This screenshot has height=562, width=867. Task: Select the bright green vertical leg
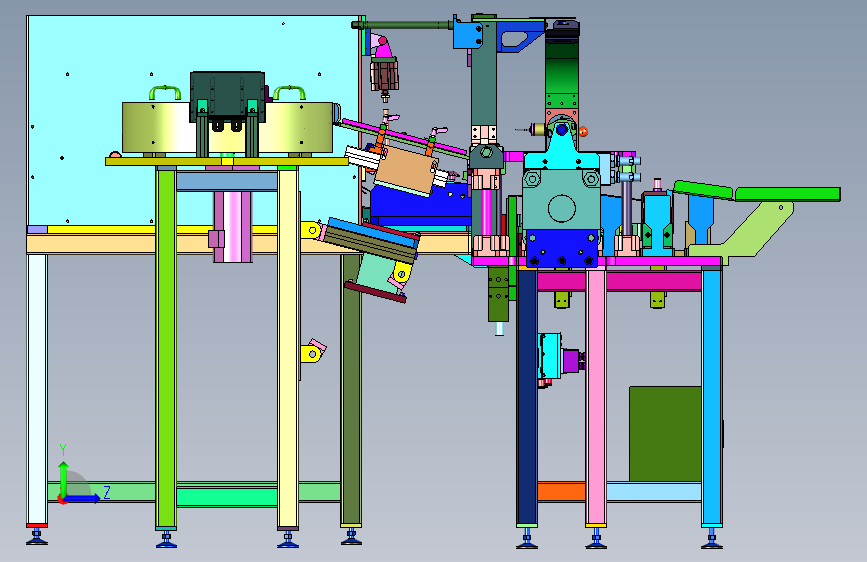166,347
